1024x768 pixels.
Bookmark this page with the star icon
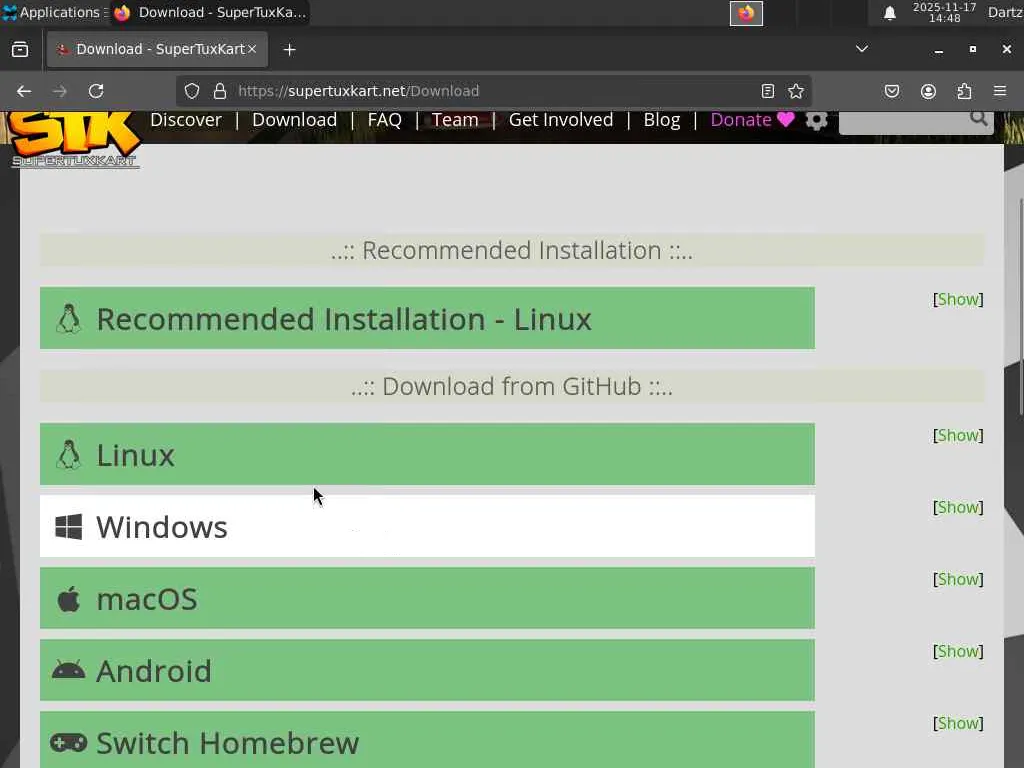[x=795, y=91]
